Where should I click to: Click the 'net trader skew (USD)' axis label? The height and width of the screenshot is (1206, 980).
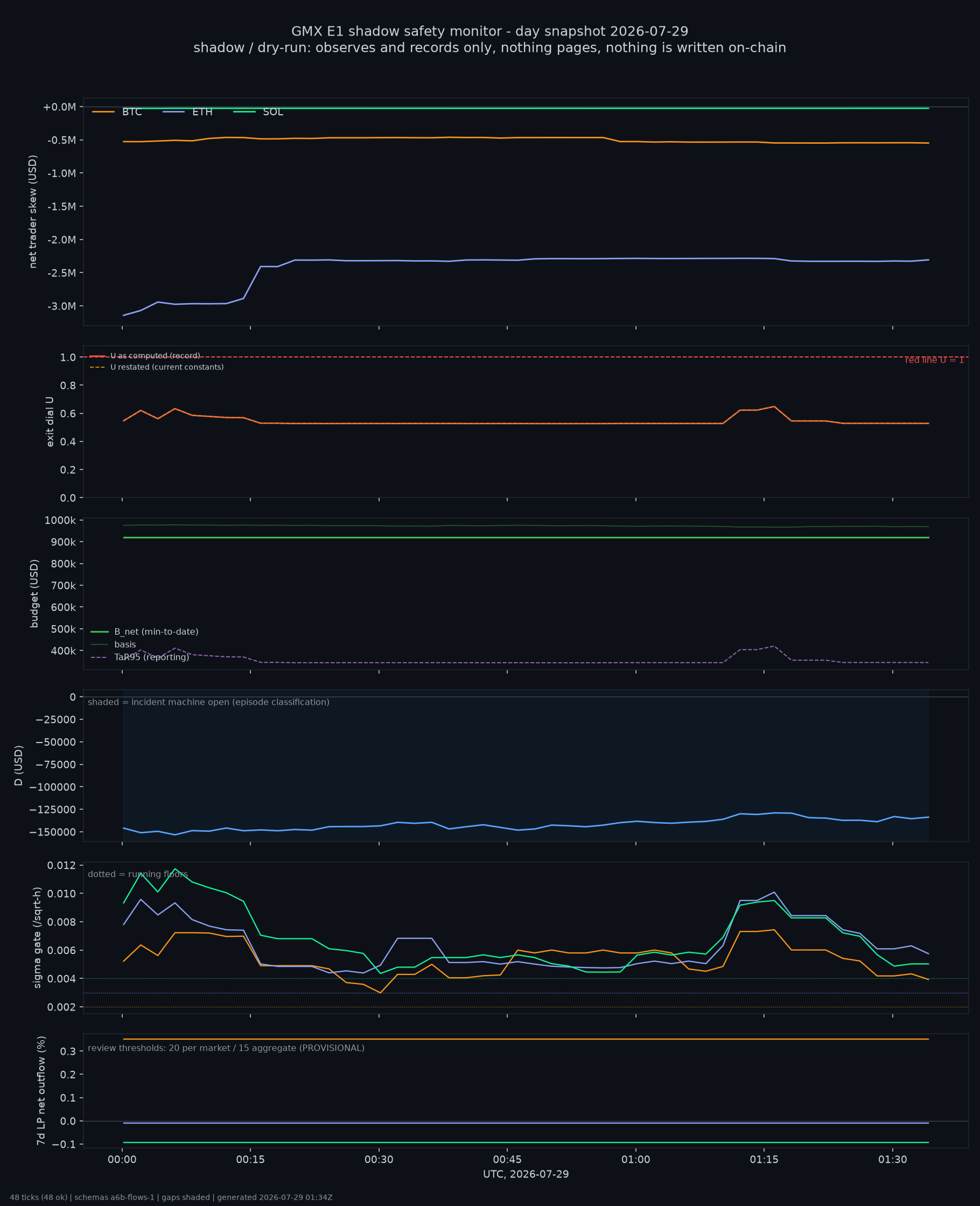pos(33,212)
